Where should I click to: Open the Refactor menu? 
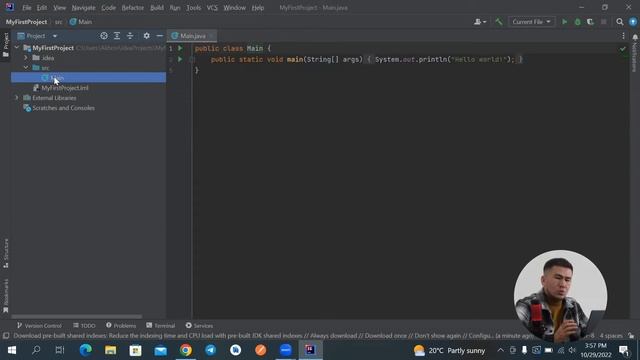[133, 8]
